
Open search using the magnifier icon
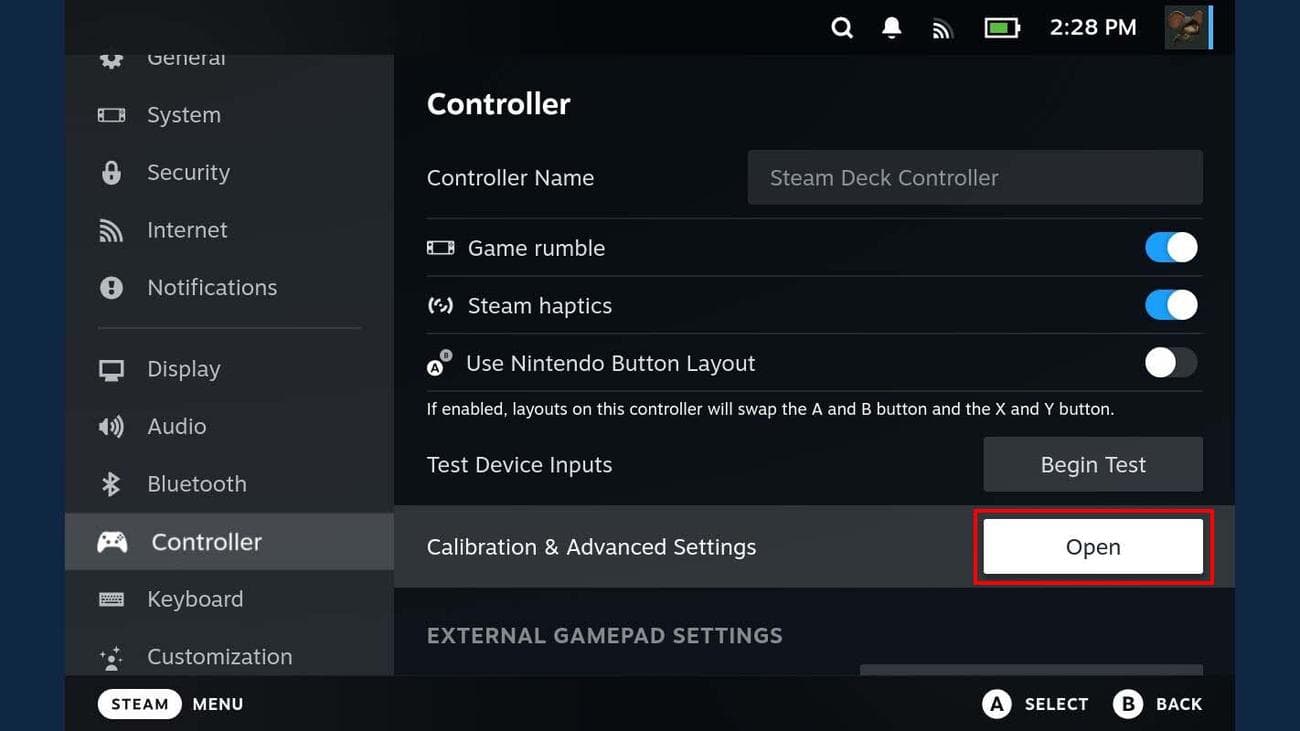click(842, 27)
